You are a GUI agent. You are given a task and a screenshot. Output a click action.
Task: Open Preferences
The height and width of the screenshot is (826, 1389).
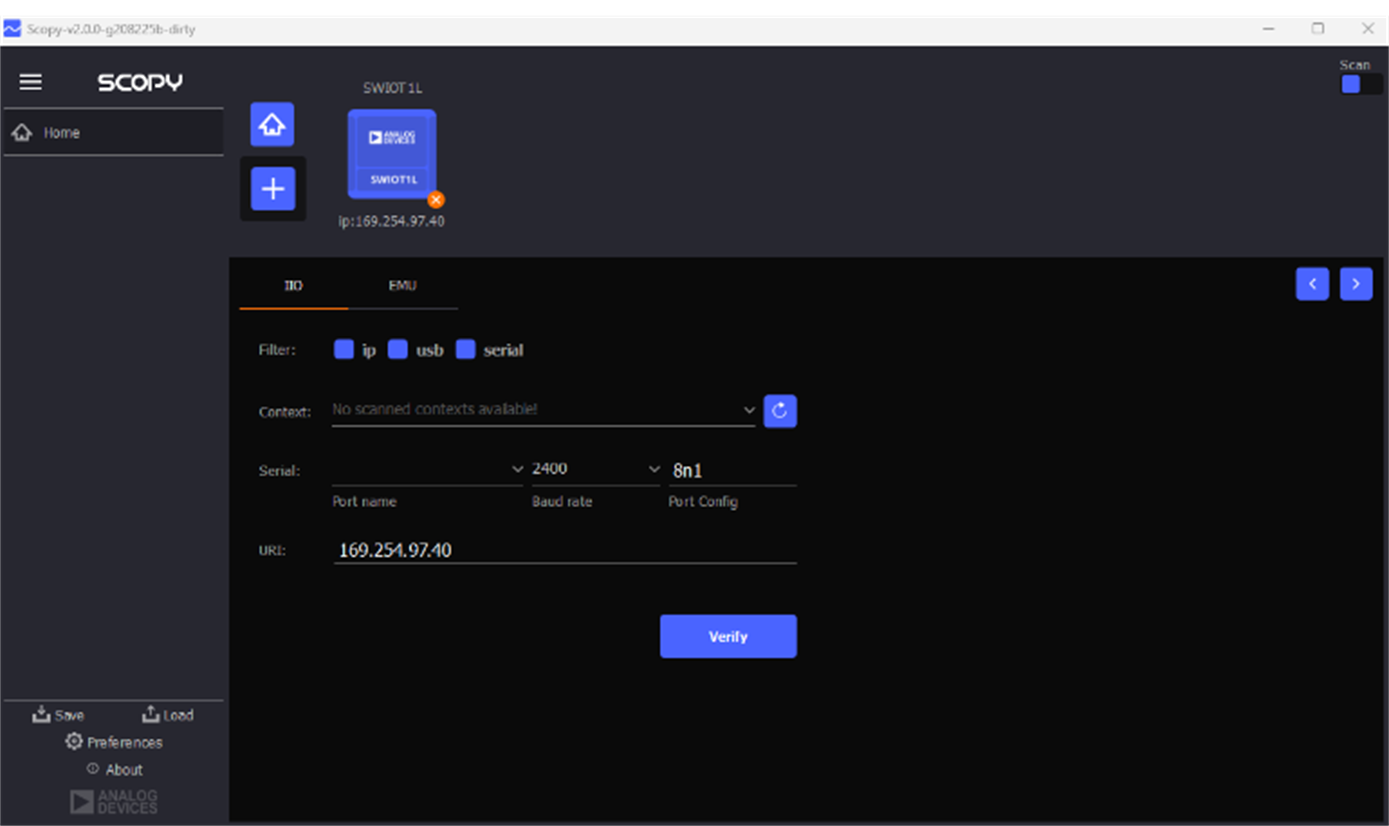click(x=113, y=742)
